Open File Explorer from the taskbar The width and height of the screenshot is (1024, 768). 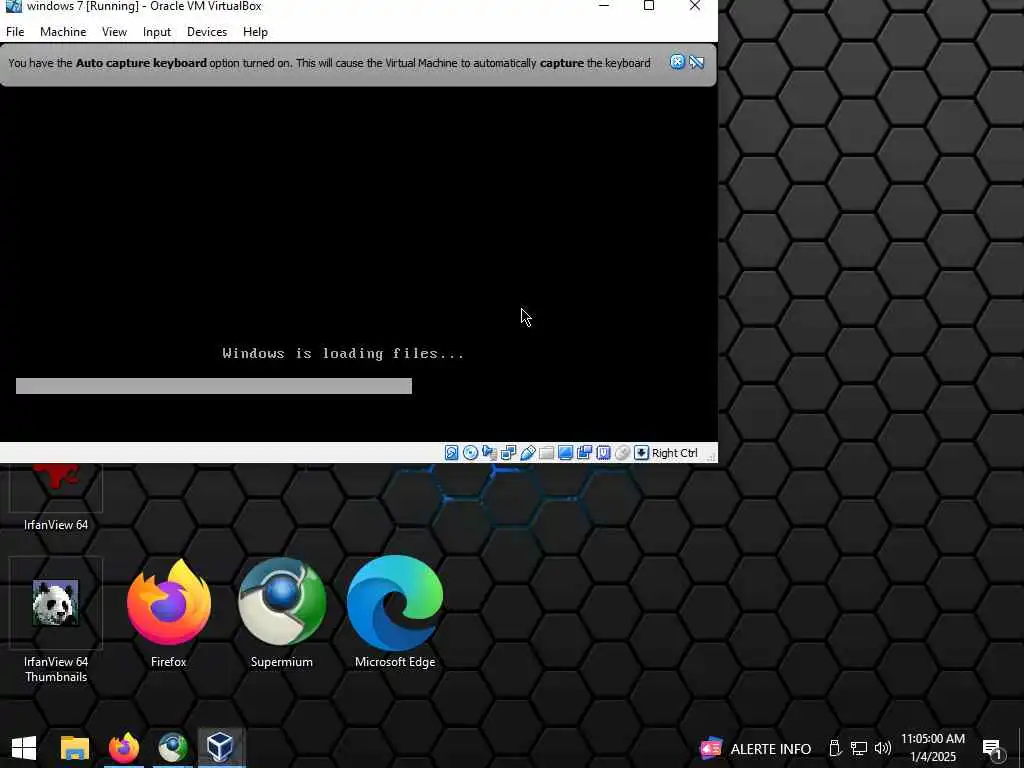coord(74,748)
